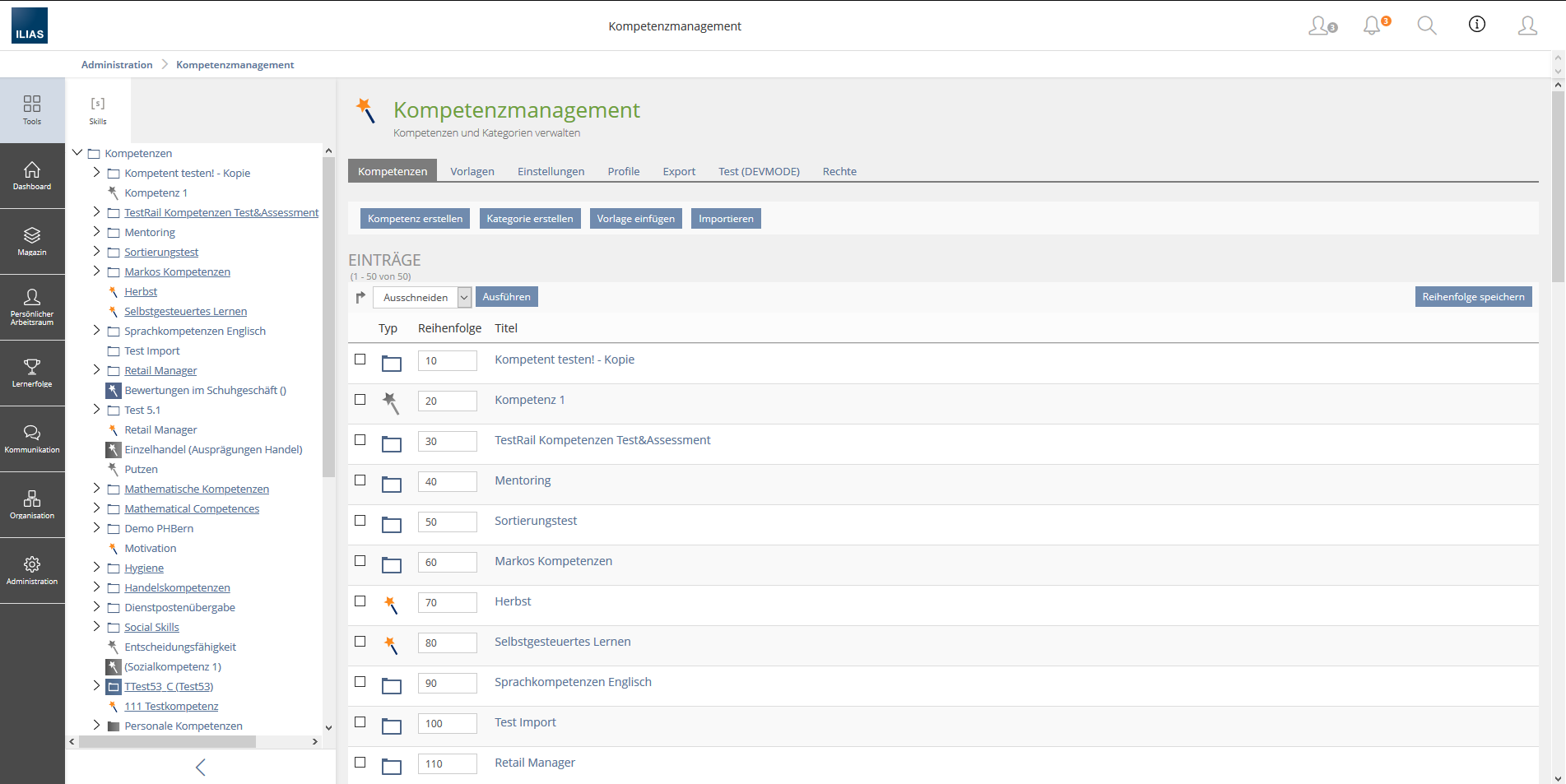Click the order field for Sortierungstest
The width and height of the screenshot is (1566, 784).
(x=447, y=522)
